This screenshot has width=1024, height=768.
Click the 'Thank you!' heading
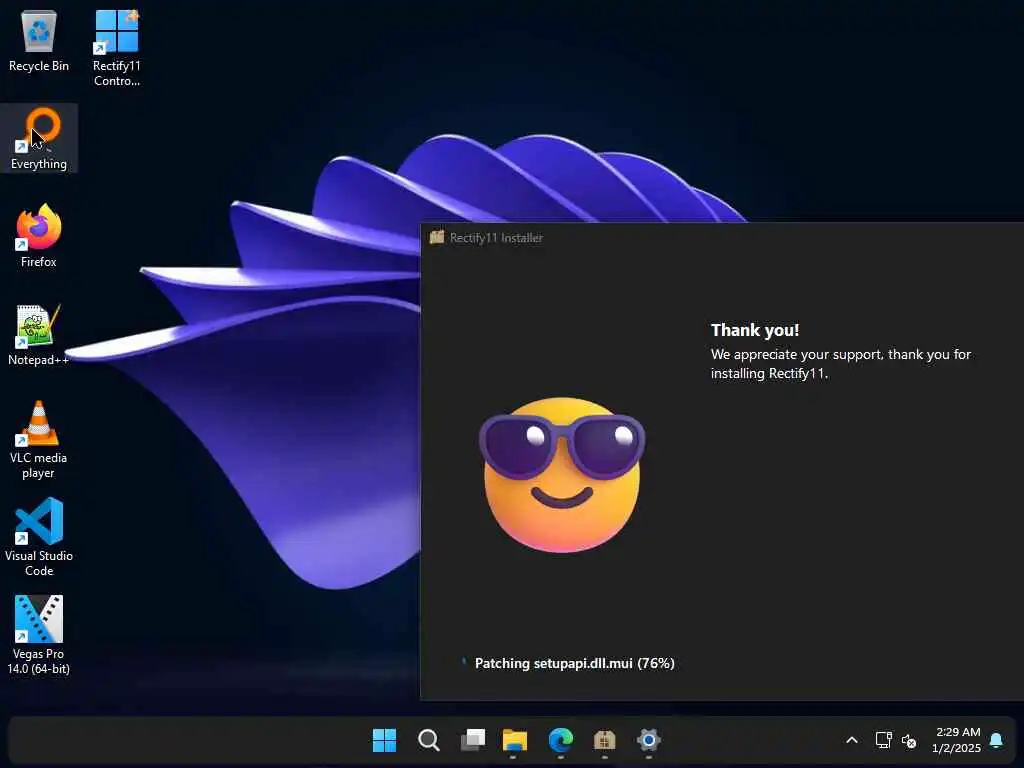pos(755,330)
